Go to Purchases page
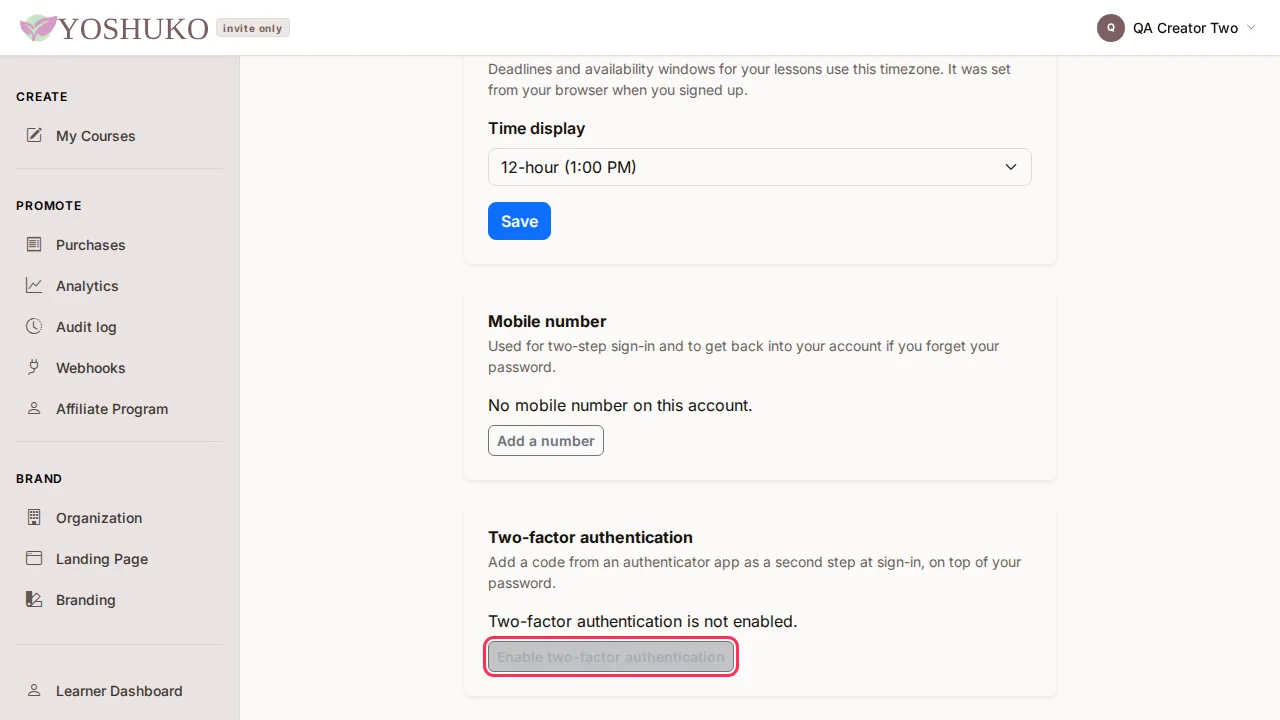Screen dimensions: 1280x720 (x=120, y=245)
